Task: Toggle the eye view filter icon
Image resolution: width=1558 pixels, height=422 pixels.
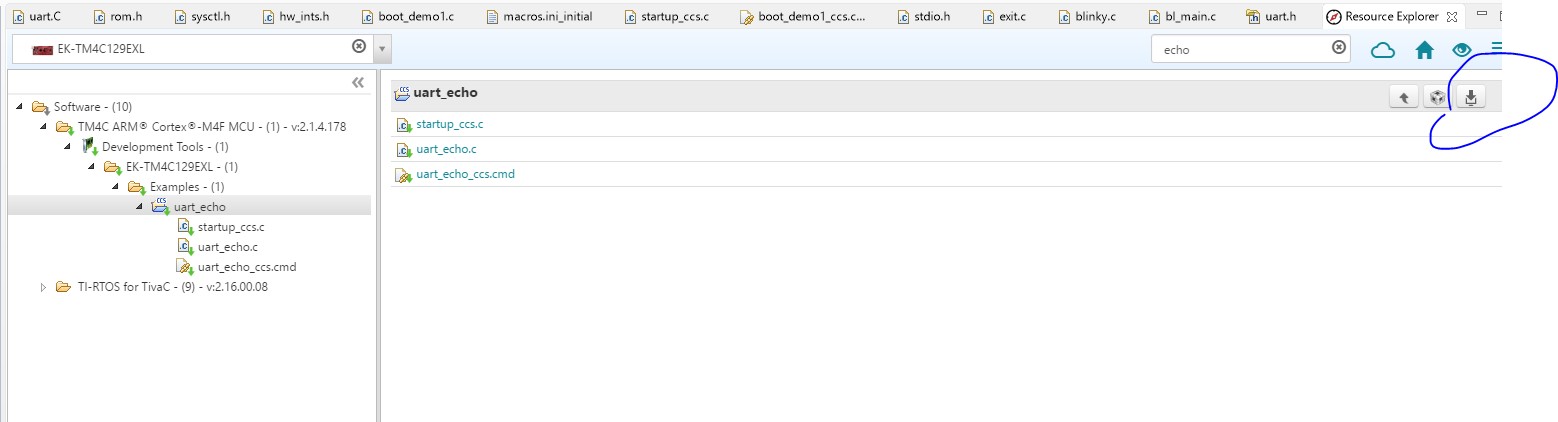Action: (x=1462, y=49)
